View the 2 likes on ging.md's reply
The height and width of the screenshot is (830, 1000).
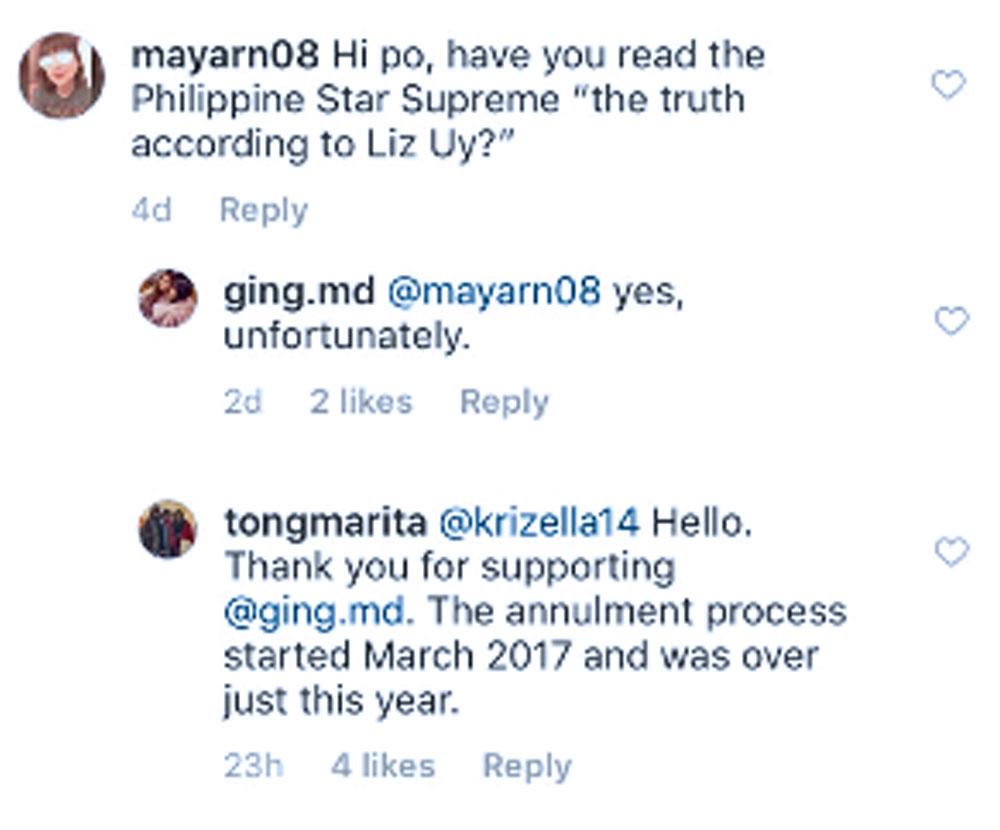point(360,402)
